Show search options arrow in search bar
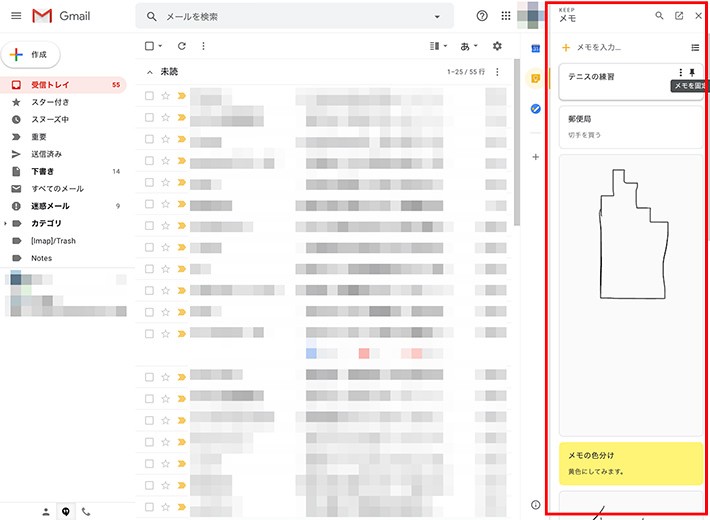 pos(437,17)
